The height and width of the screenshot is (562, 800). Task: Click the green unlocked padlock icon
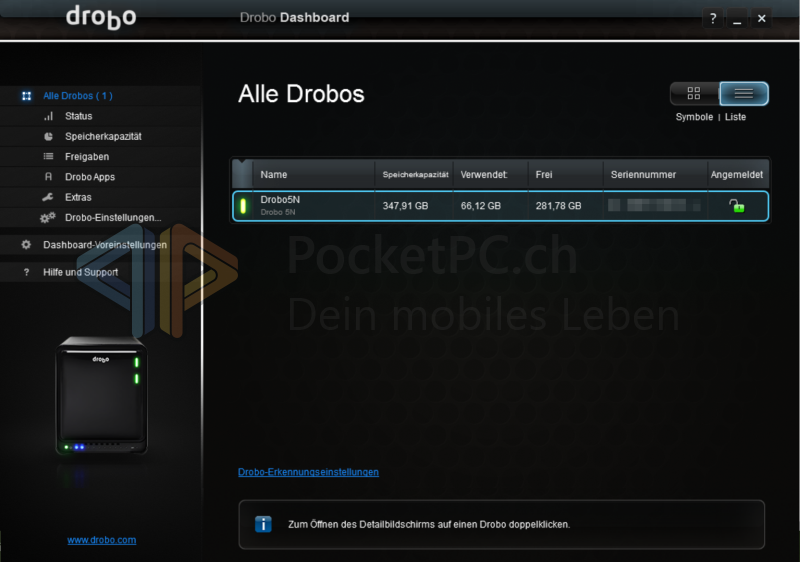coord(737,206)
